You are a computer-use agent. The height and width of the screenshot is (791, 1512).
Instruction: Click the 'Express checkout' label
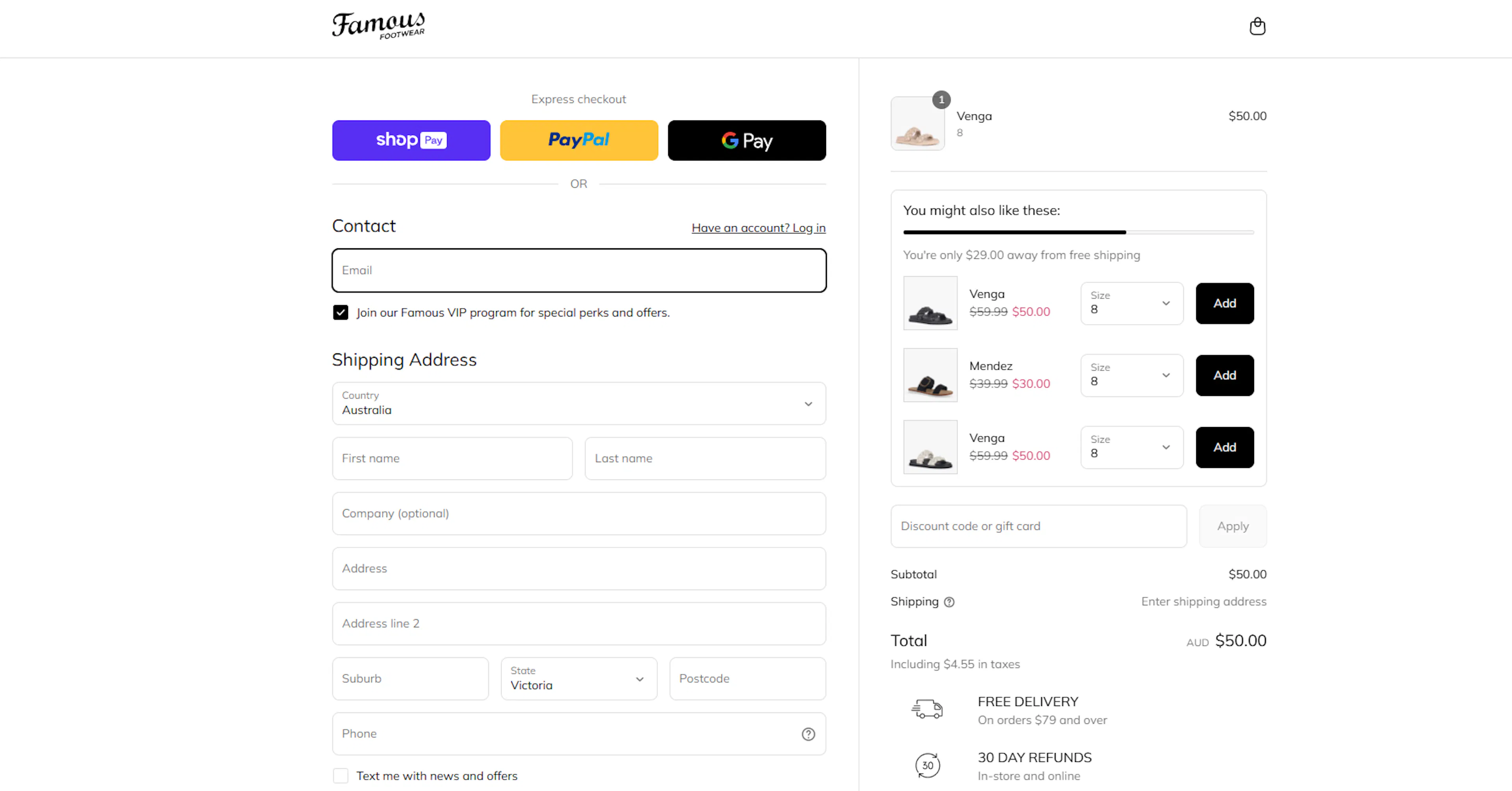click(x=578, y=99)
